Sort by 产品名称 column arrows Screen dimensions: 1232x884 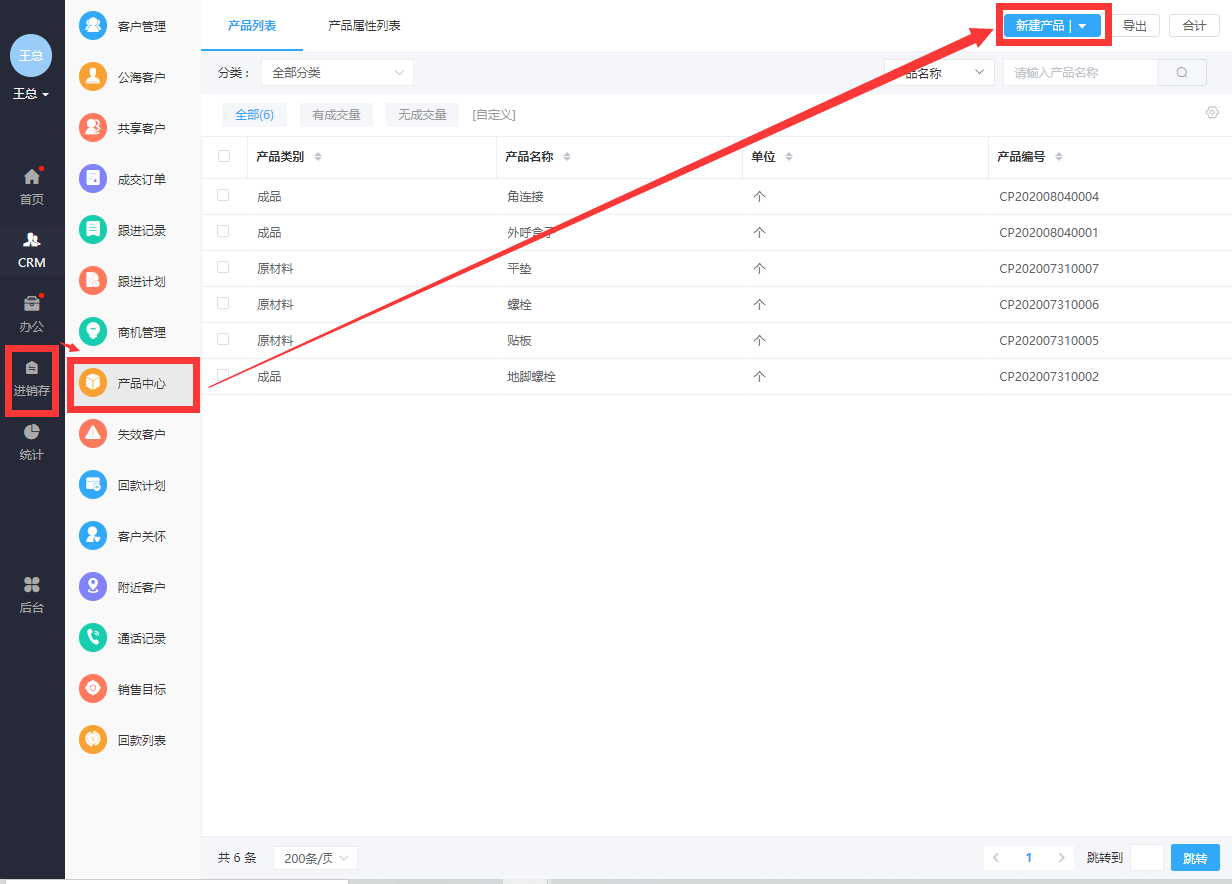tap(567, 157)
